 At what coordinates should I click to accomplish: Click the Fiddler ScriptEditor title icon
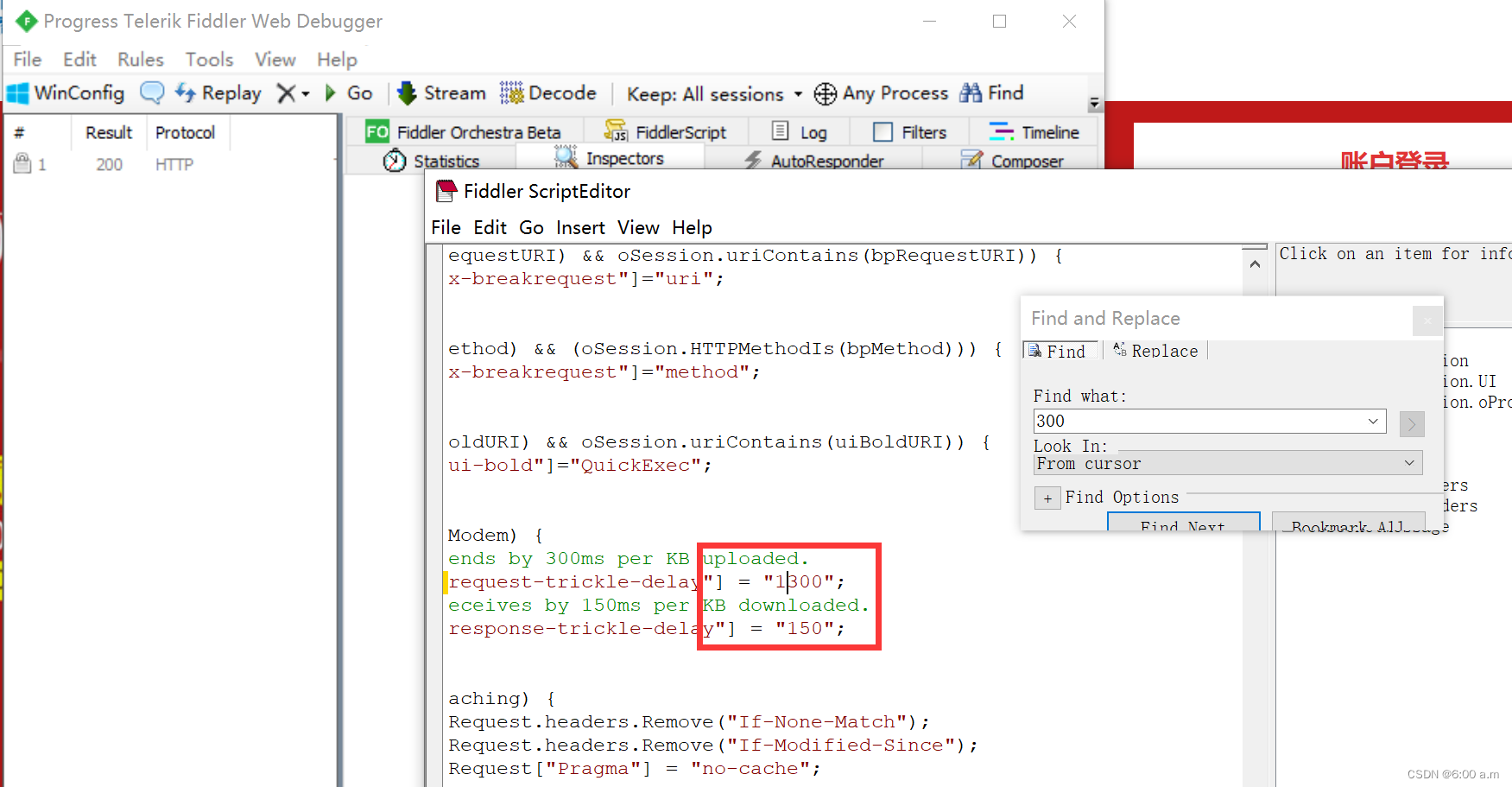[446, 191]
